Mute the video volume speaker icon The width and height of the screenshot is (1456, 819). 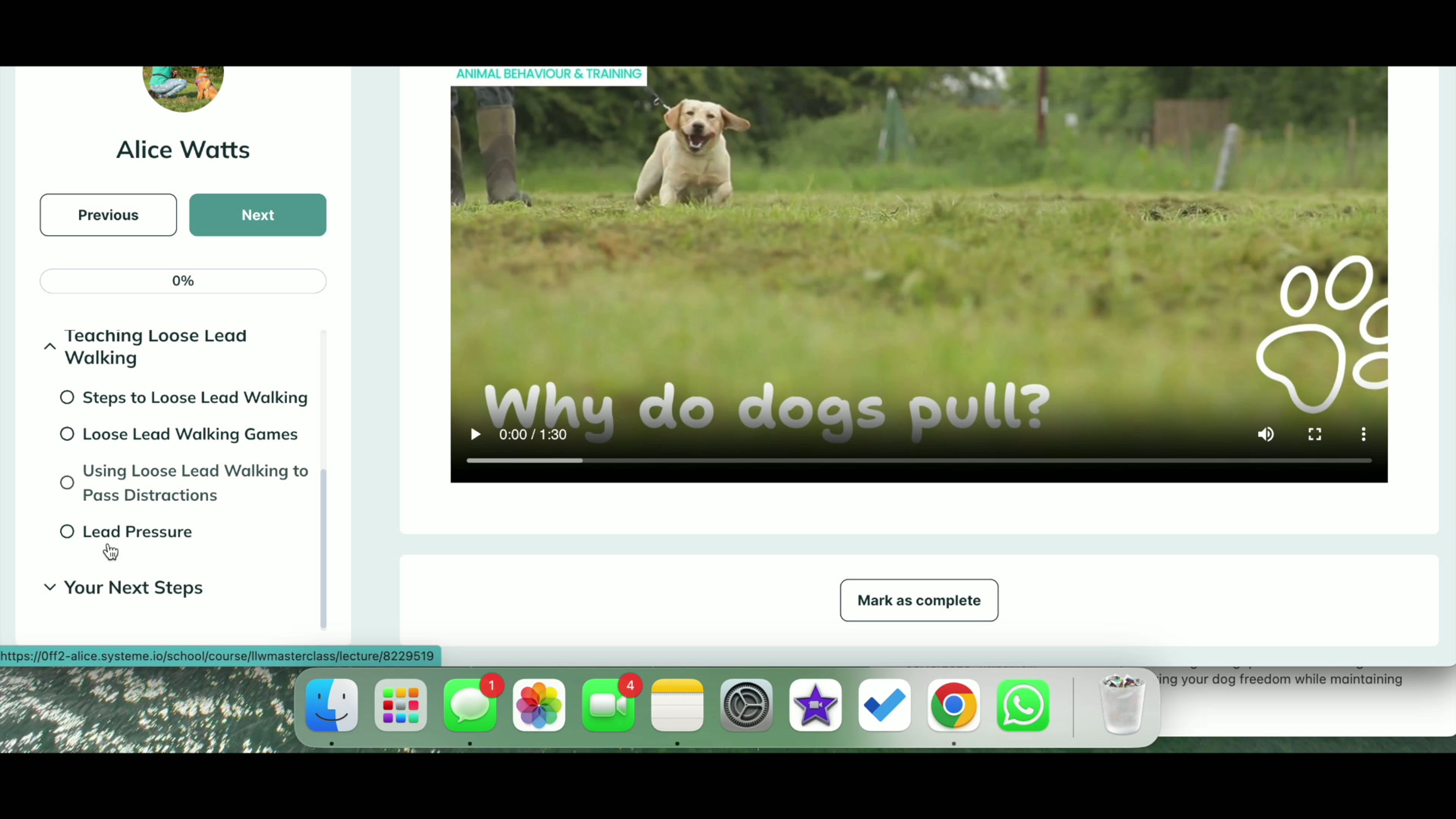click(x=1266, y=434)
